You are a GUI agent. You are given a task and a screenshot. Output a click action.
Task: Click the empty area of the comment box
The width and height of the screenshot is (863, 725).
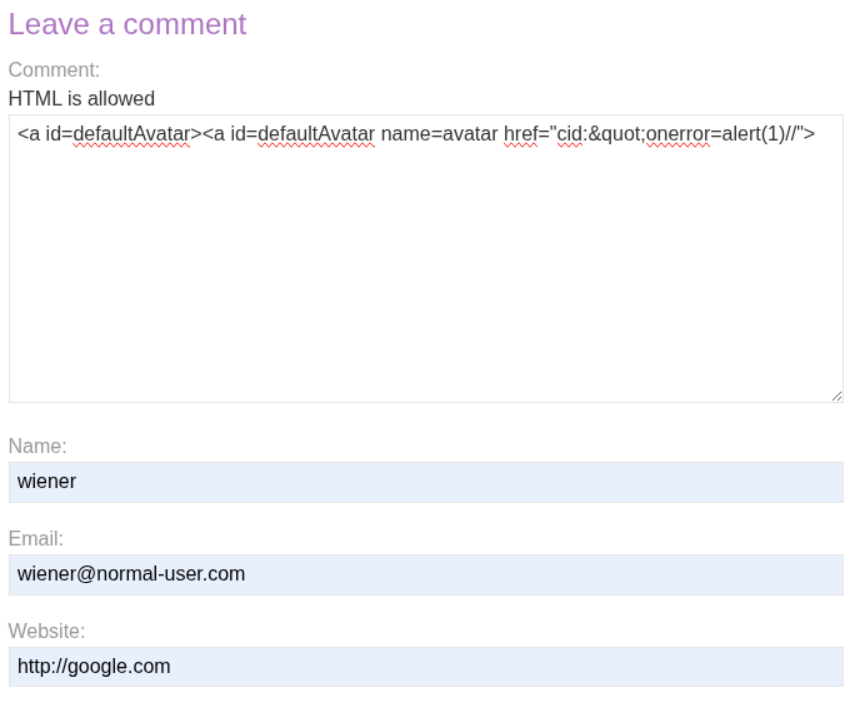coord(425,280)
